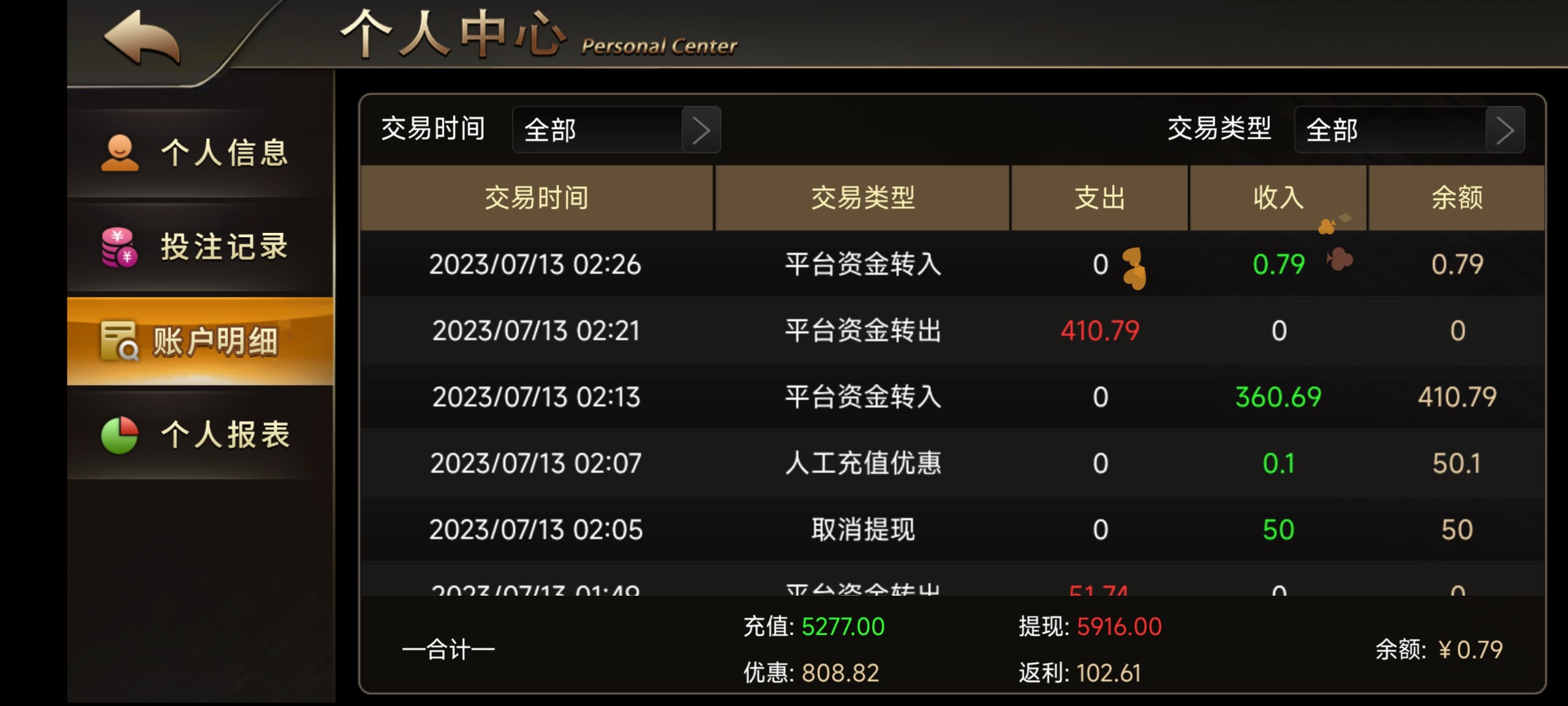The width and height of the screenshot is (1568, 706).
Task: Open the 个人信息 menu item
Action: tap(200, 153)
